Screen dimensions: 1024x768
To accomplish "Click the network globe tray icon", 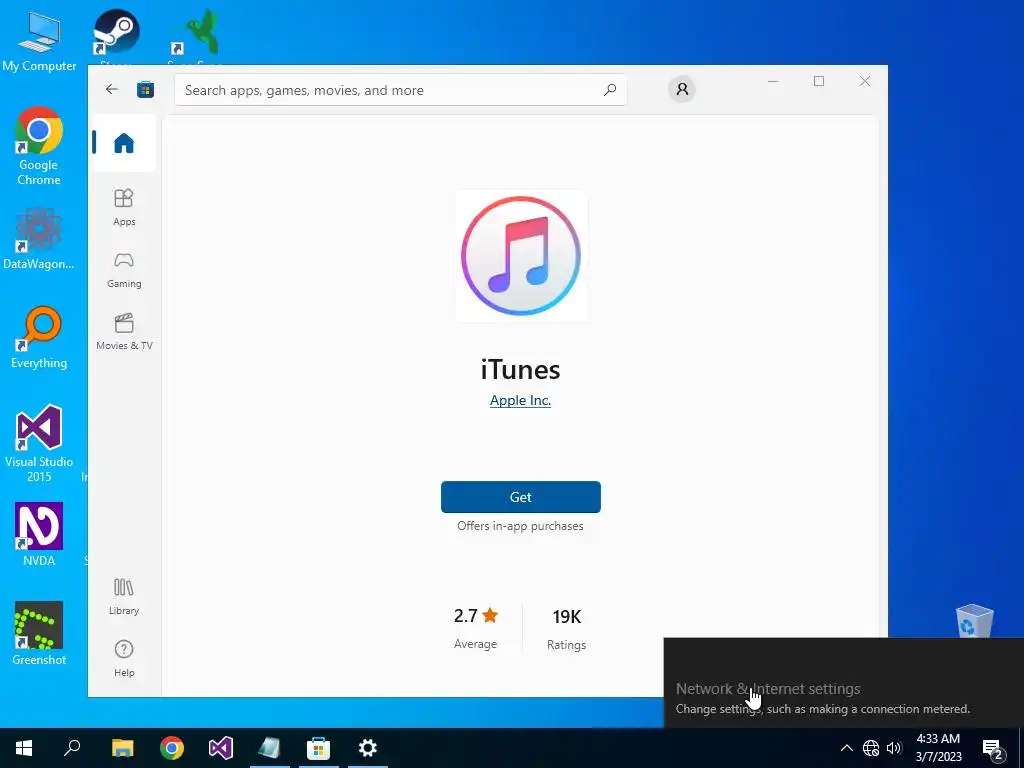I will [871, 748].
